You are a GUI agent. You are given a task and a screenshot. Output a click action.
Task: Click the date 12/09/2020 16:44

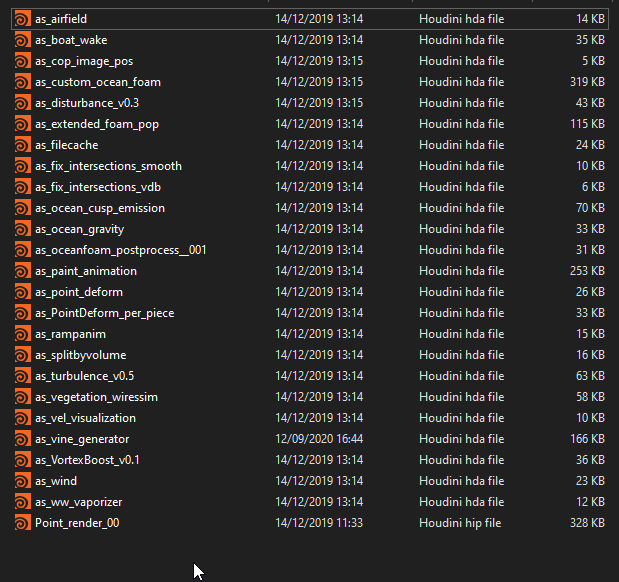click(x=319, y=439)
